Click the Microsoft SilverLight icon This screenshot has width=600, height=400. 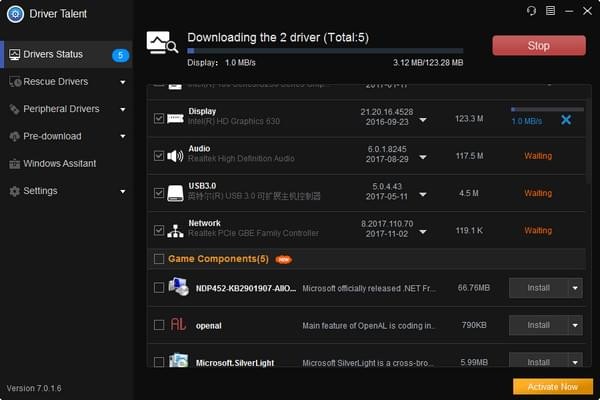click(179, 361)
